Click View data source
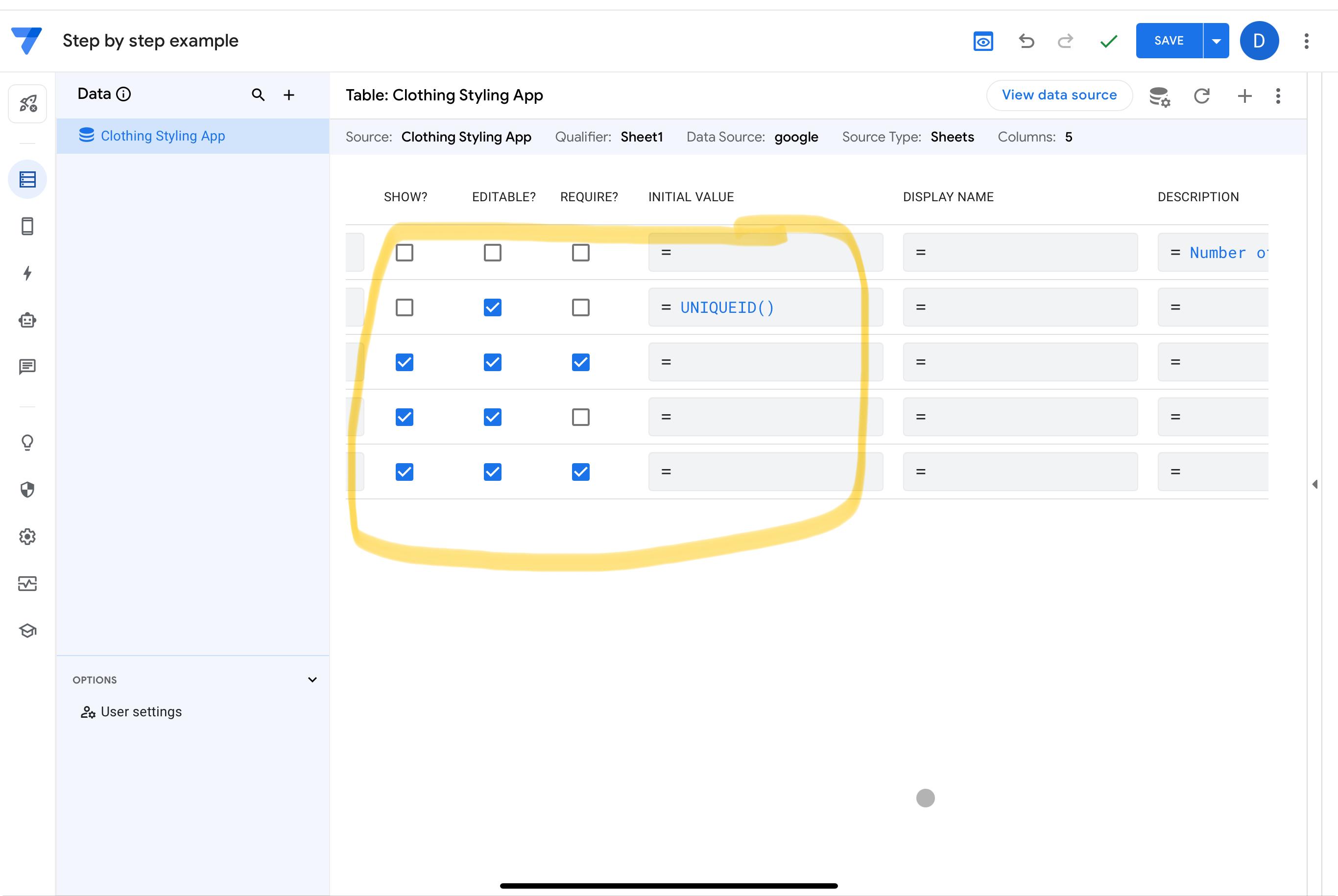 coord(1059,95)
